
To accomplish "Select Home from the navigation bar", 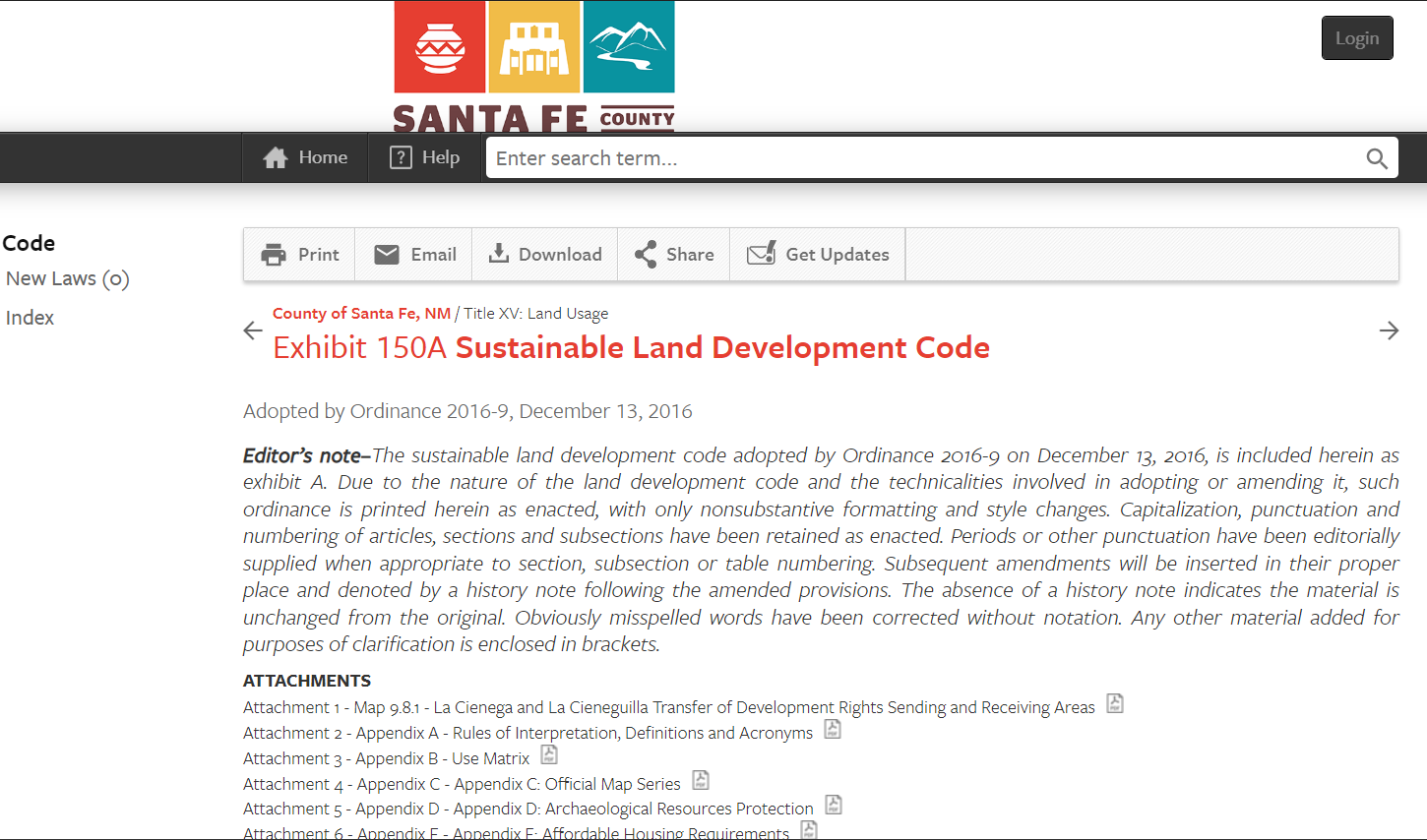I will 304,157.
